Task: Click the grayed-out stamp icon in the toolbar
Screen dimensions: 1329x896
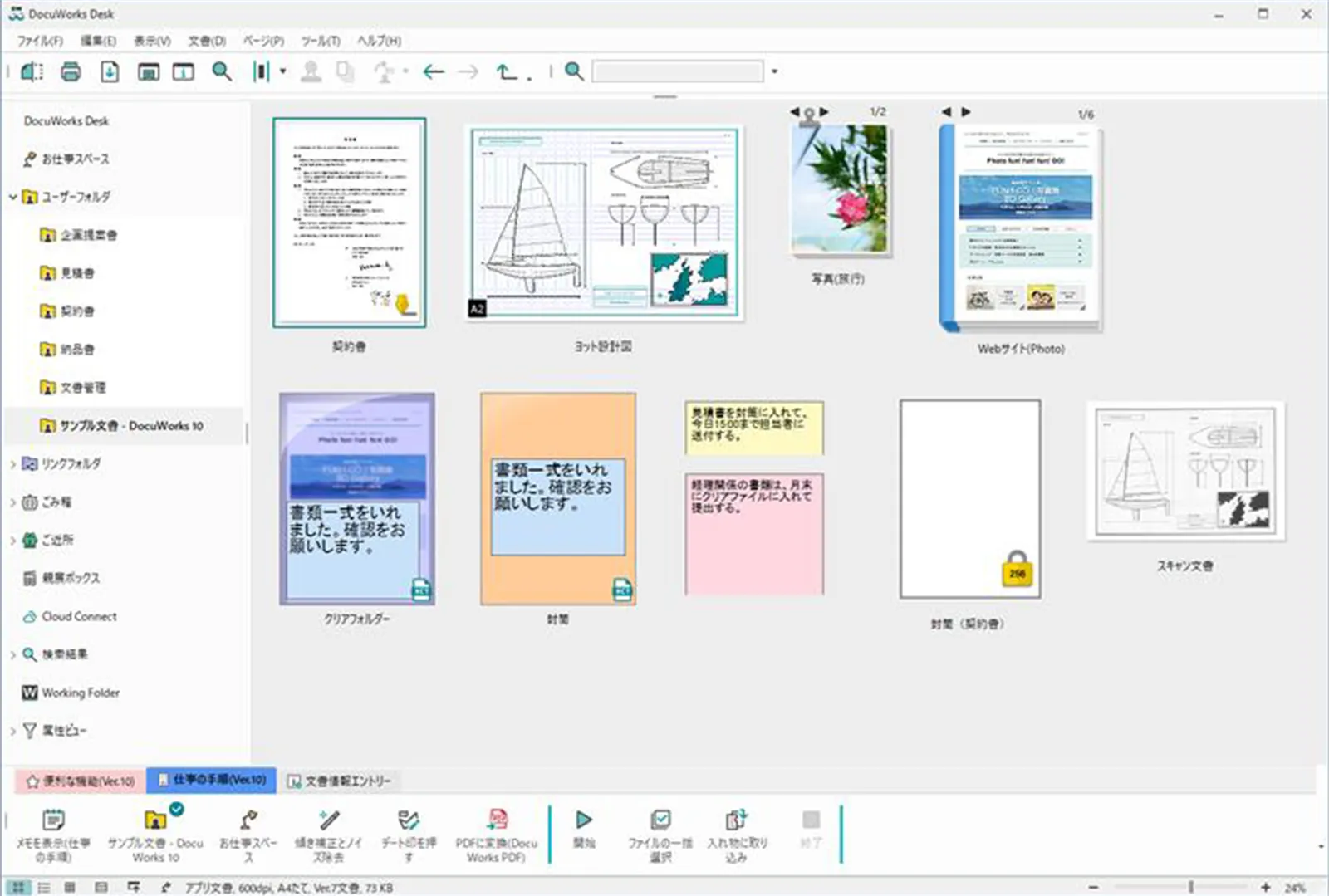Action: [311, 71]
